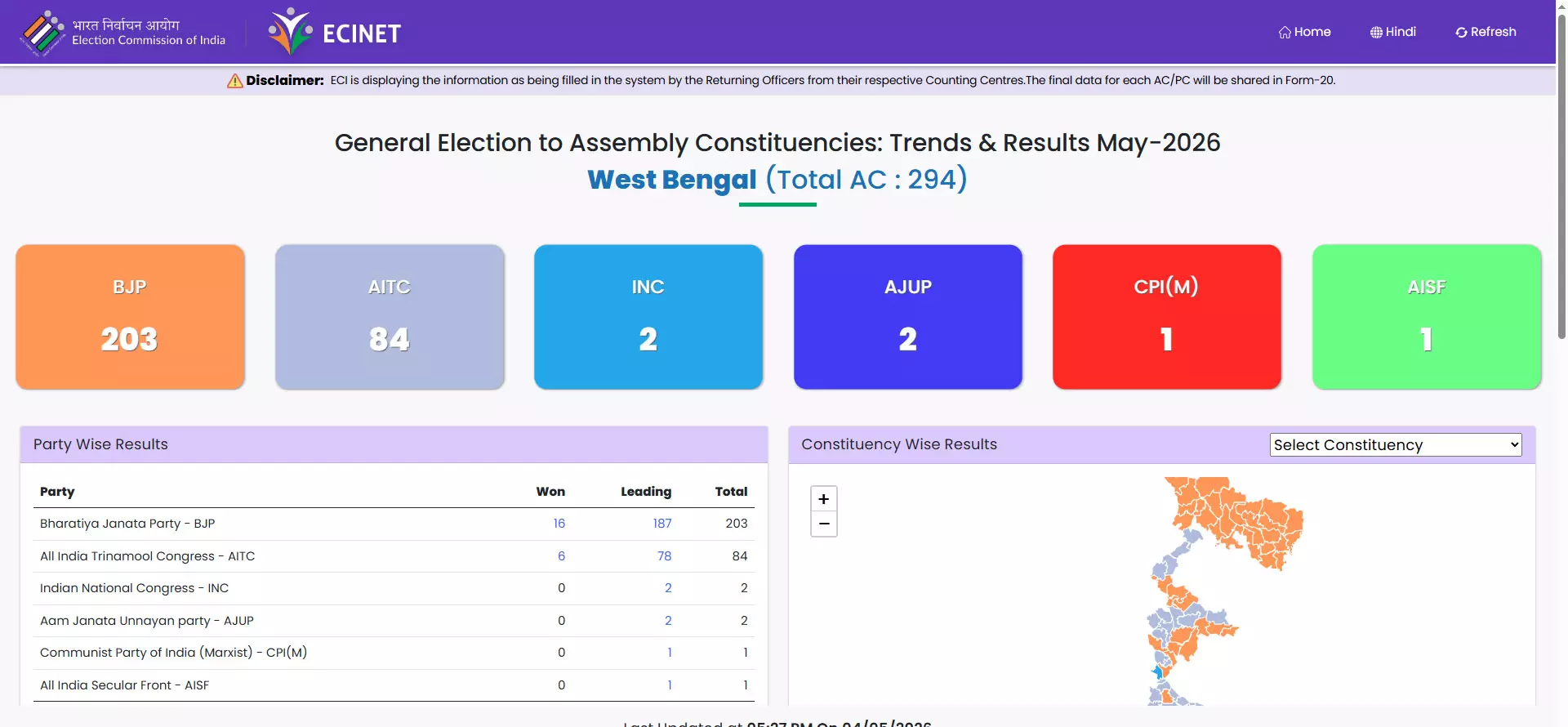Click the Election Commission of India logo
Screen dimensions: 1568x727
(123, 33)
